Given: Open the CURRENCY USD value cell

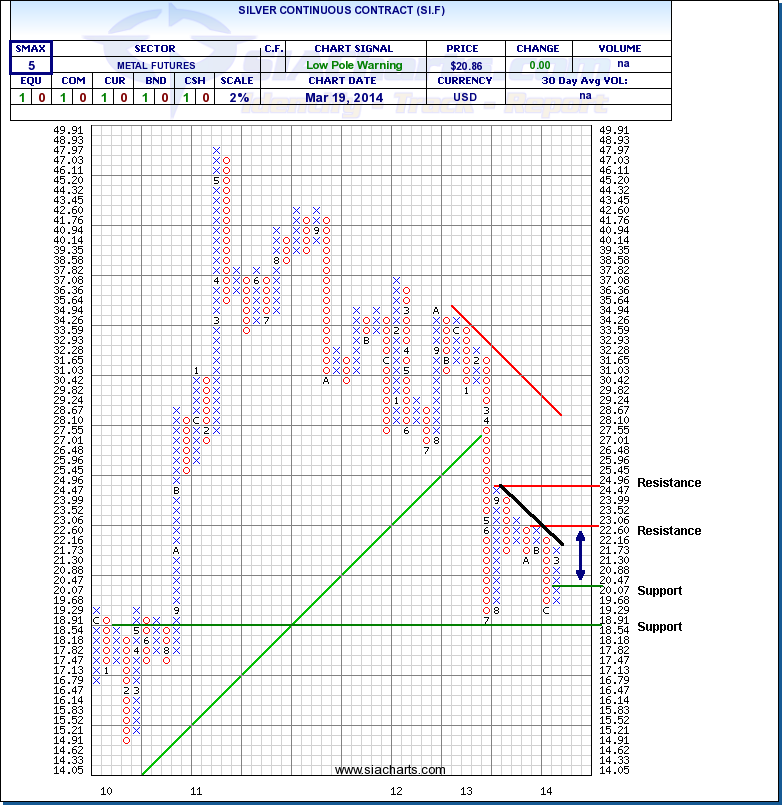Looking at the screenshot, I should pyautogui.click(x=467, y=98).
